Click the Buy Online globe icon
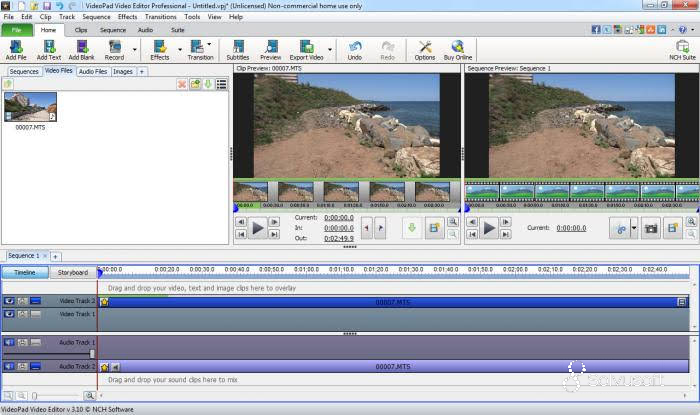The image size is (700, 415). pyautogui.click(x=458, y=50)
